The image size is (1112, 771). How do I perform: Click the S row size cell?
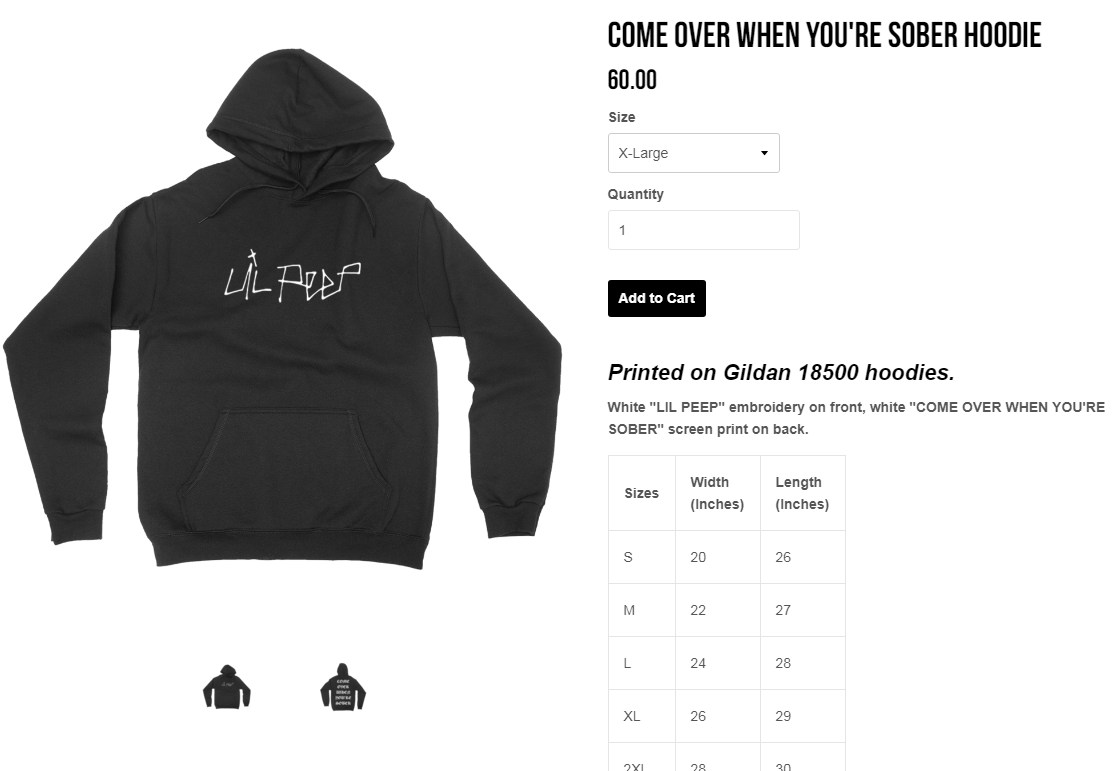click(641, 557)
